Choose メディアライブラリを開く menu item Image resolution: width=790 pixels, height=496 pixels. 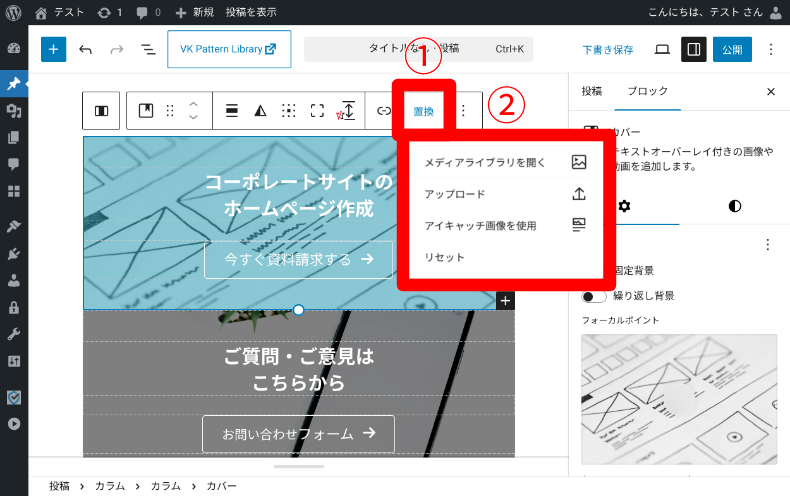click(505, 162)
